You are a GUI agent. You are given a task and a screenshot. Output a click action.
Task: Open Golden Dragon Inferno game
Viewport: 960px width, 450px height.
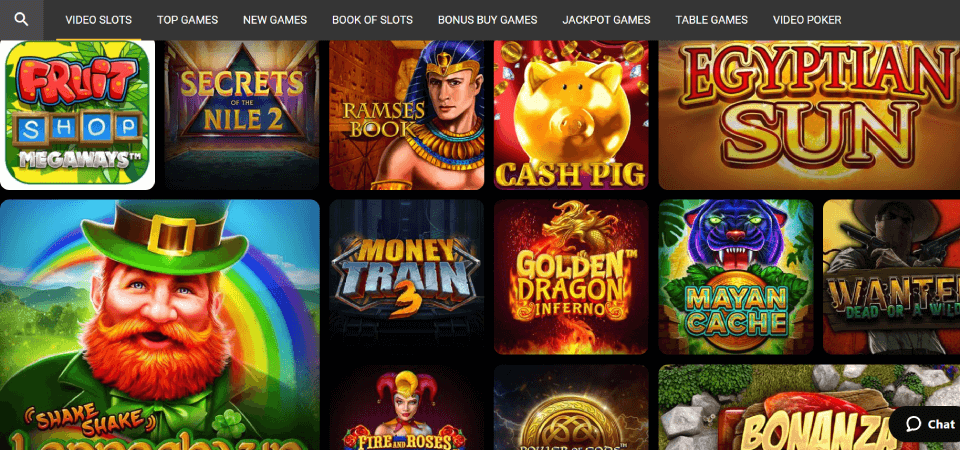(x=571, y=277)
